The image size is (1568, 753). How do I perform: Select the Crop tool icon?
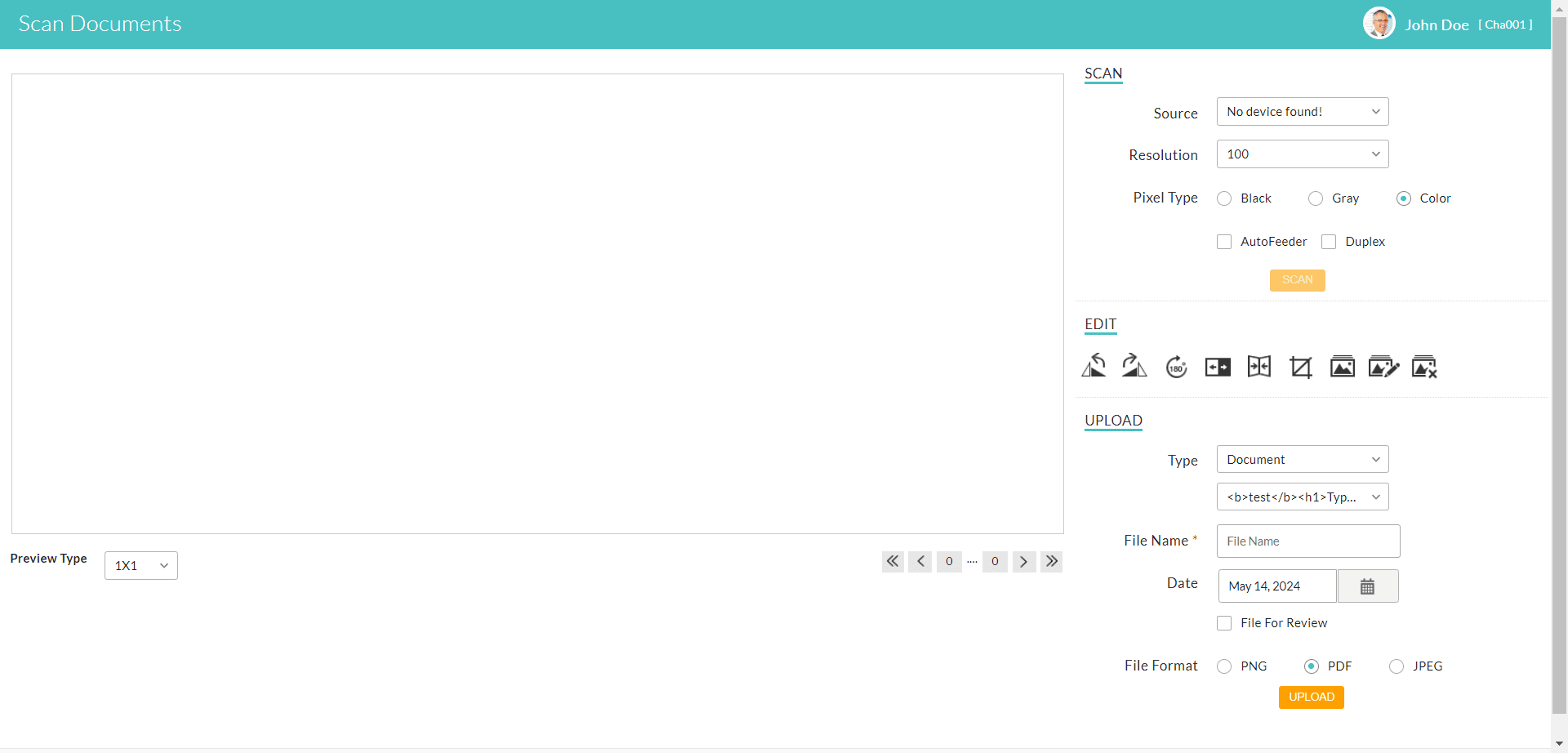(x=1300, y=368)
